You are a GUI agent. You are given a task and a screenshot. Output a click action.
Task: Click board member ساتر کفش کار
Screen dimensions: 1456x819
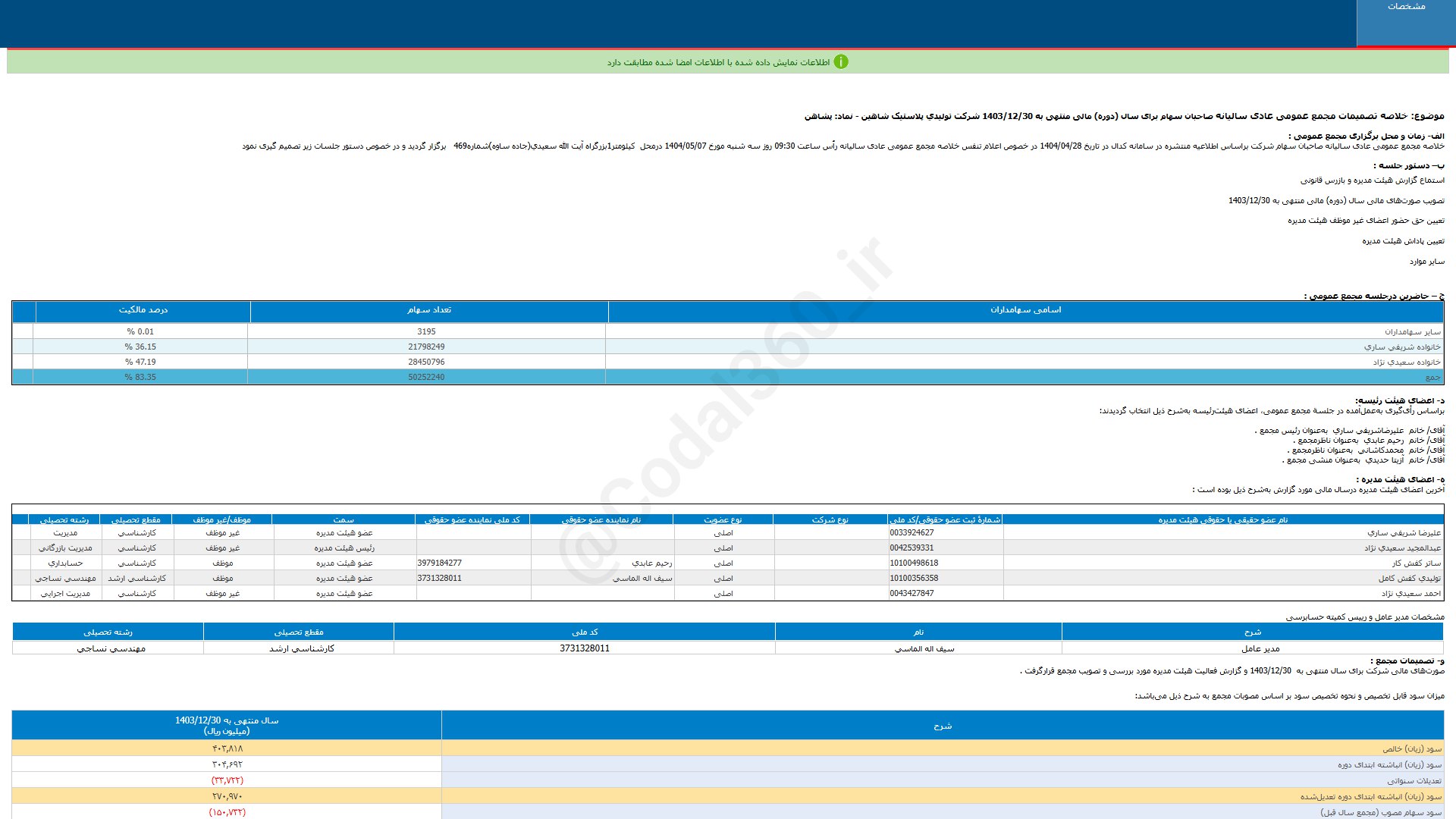[x=1416, y=563]
